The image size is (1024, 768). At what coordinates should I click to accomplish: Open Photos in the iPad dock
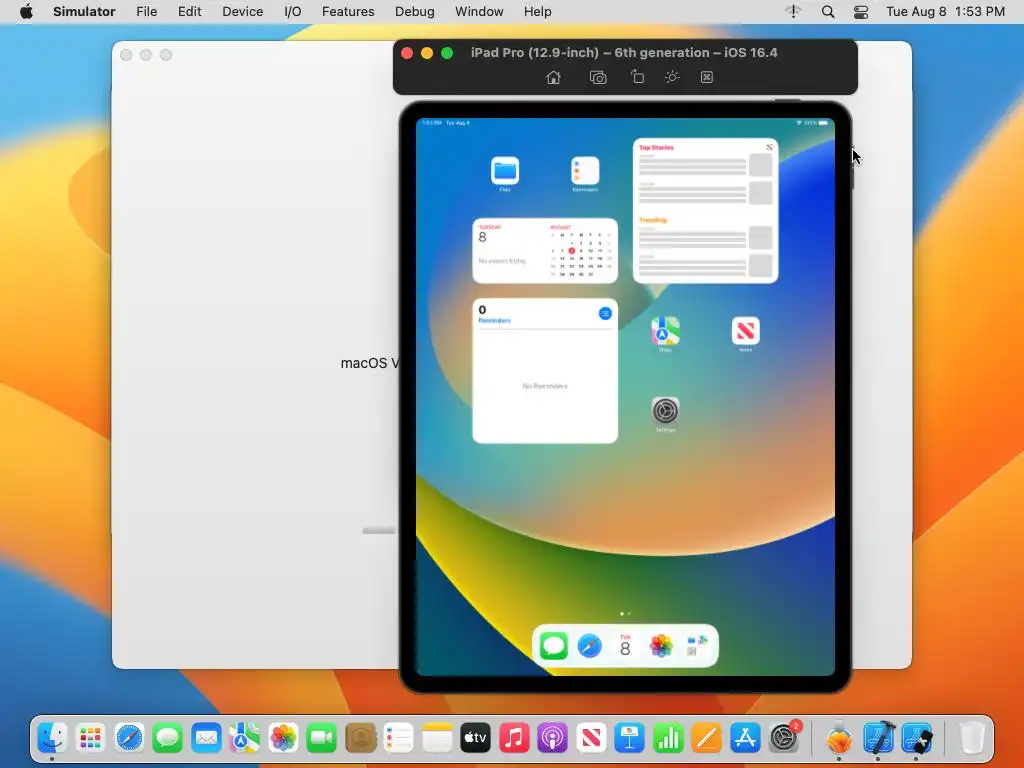click(661, 647)
